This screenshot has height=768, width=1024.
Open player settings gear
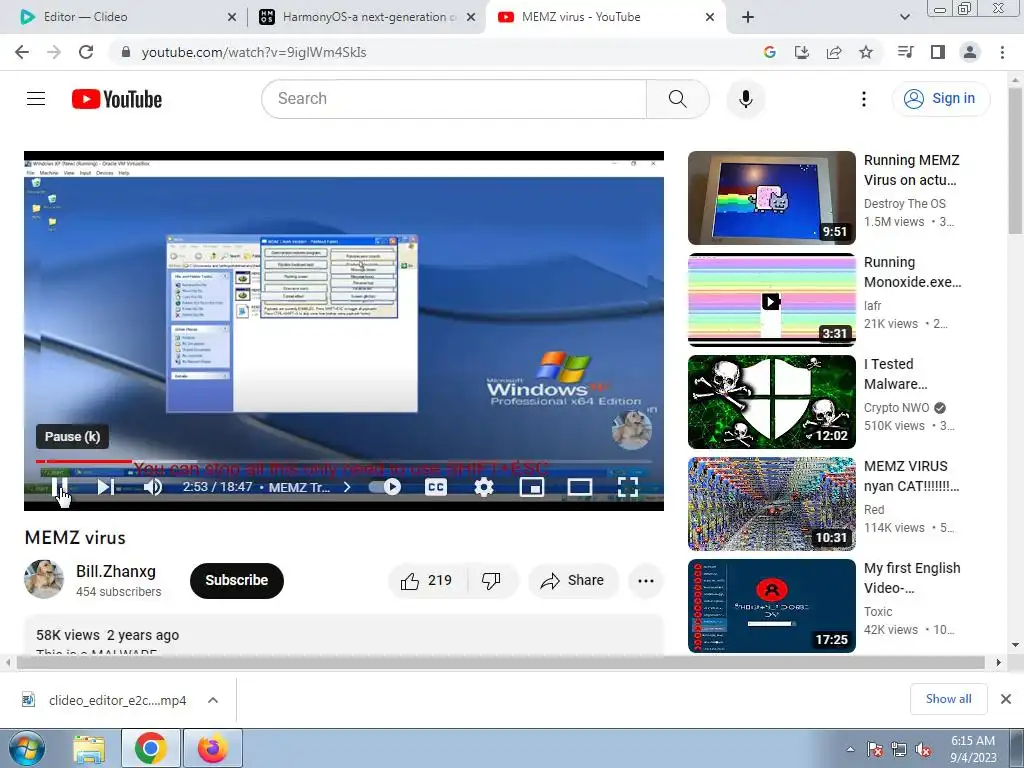pos(484,487)
